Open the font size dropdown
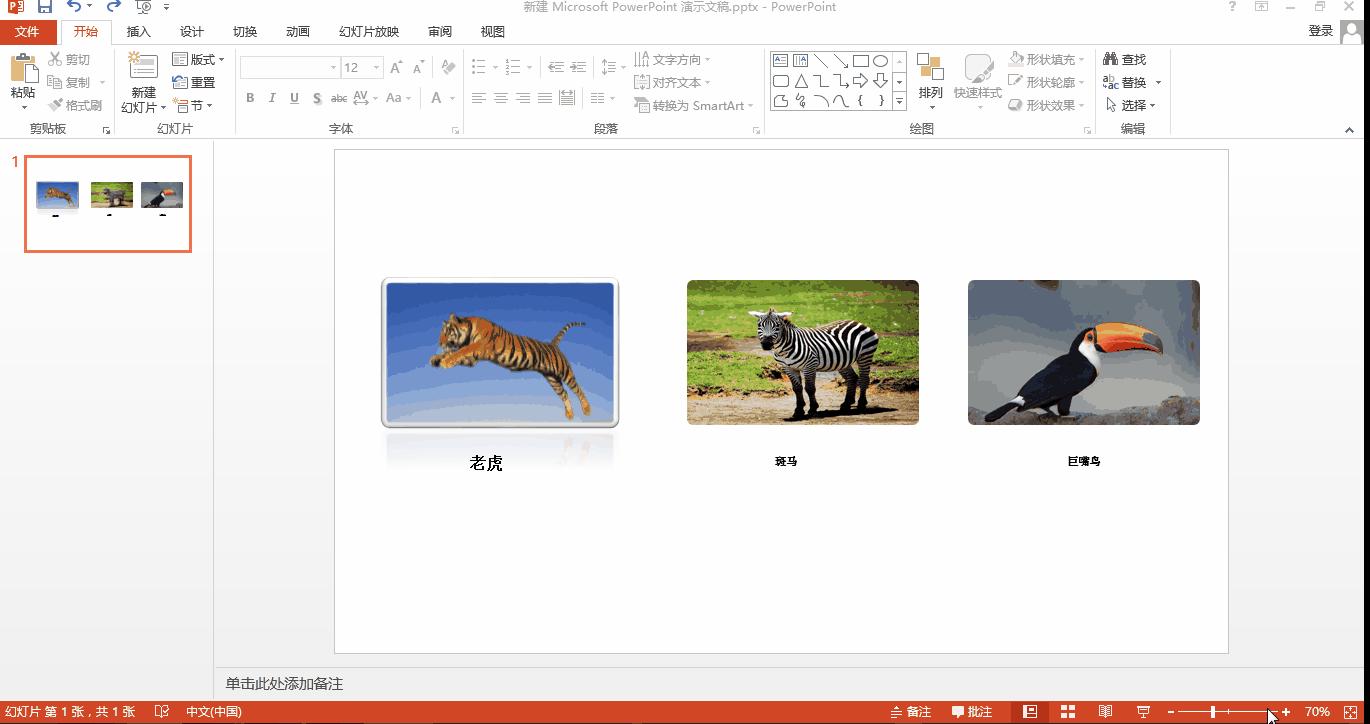The width and height of the screenshot is (1370, 724). coord(376,68)
